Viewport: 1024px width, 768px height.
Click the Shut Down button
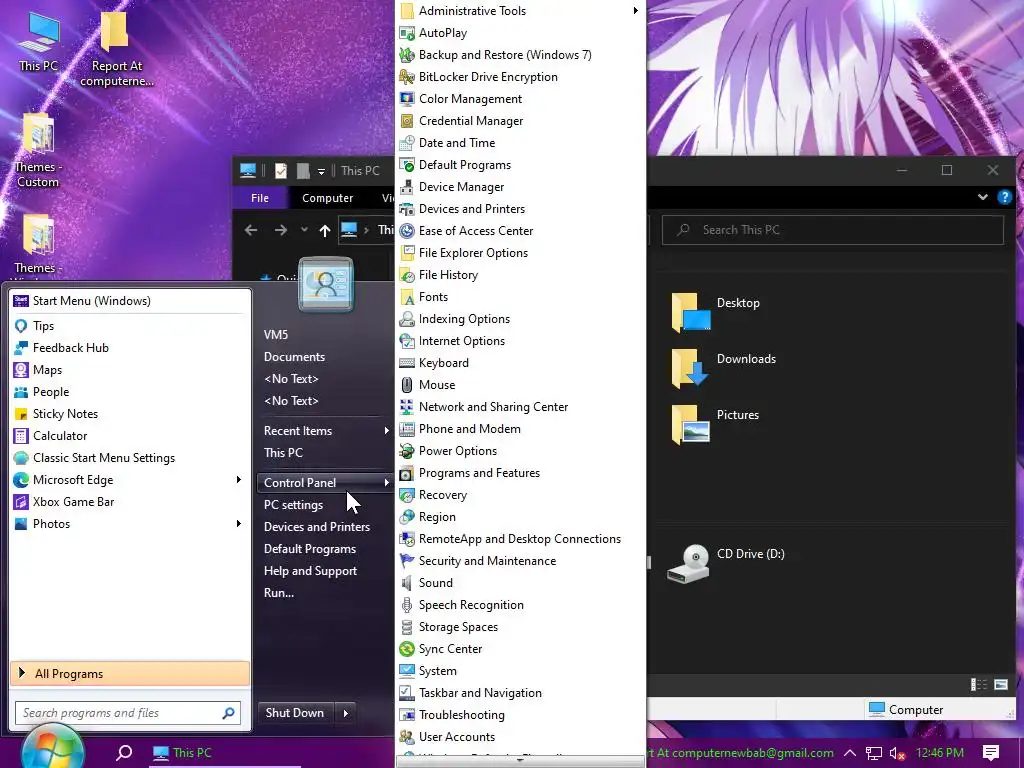(x=295, y=713)
